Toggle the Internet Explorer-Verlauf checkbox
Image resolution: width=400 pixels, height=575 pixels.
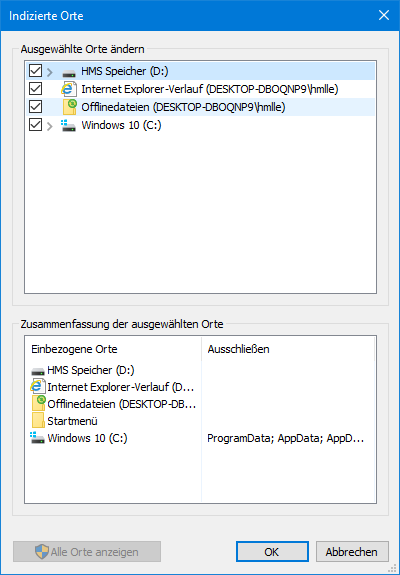[35, 89]
